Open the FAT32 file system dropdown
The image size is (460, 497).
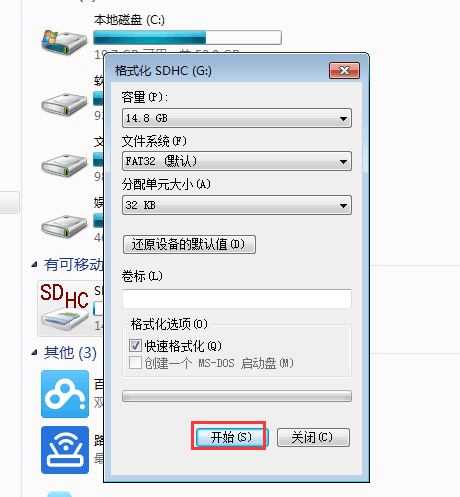click(237, 161)
